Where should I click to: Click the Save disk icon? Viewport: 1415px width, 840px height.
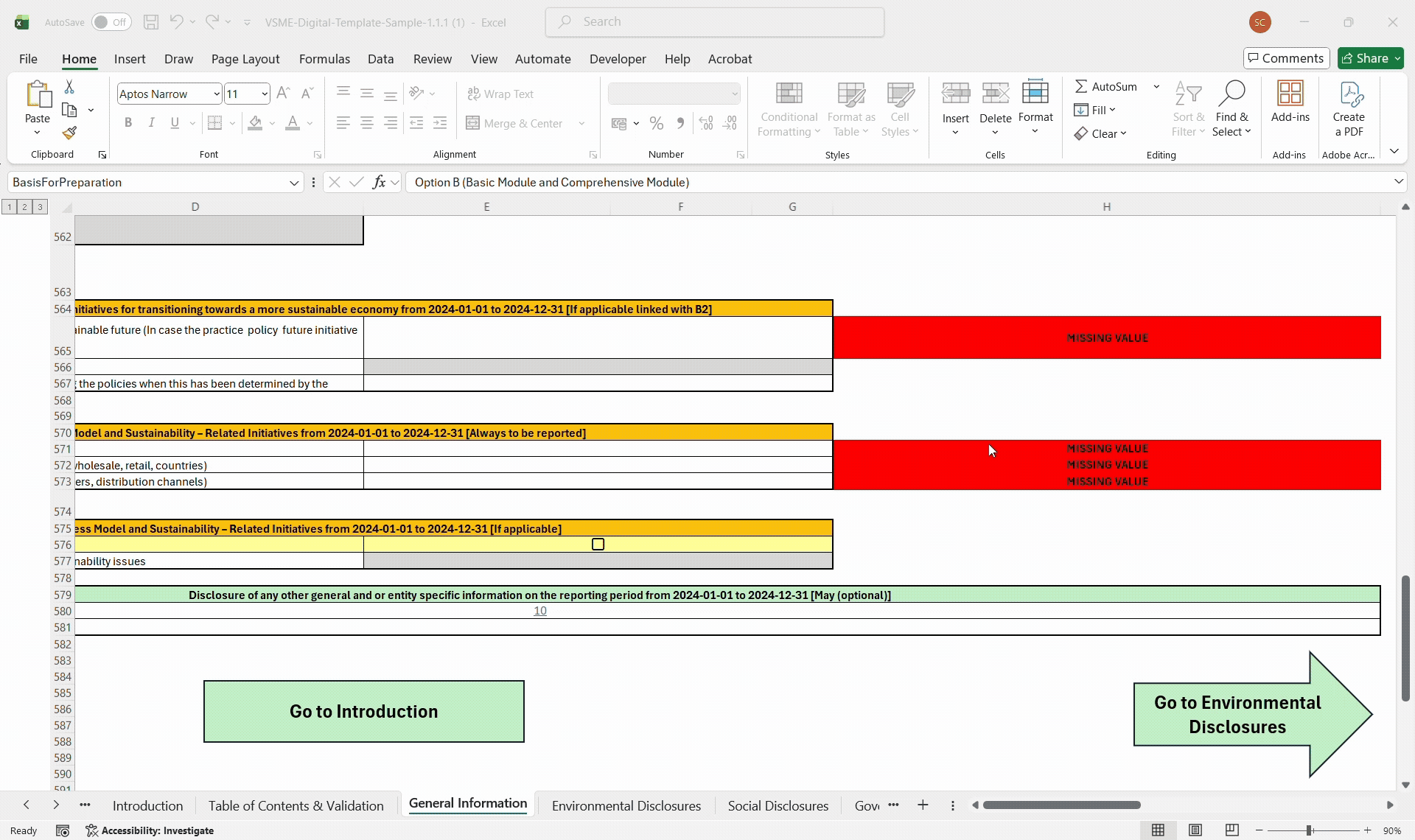[151, 22]
